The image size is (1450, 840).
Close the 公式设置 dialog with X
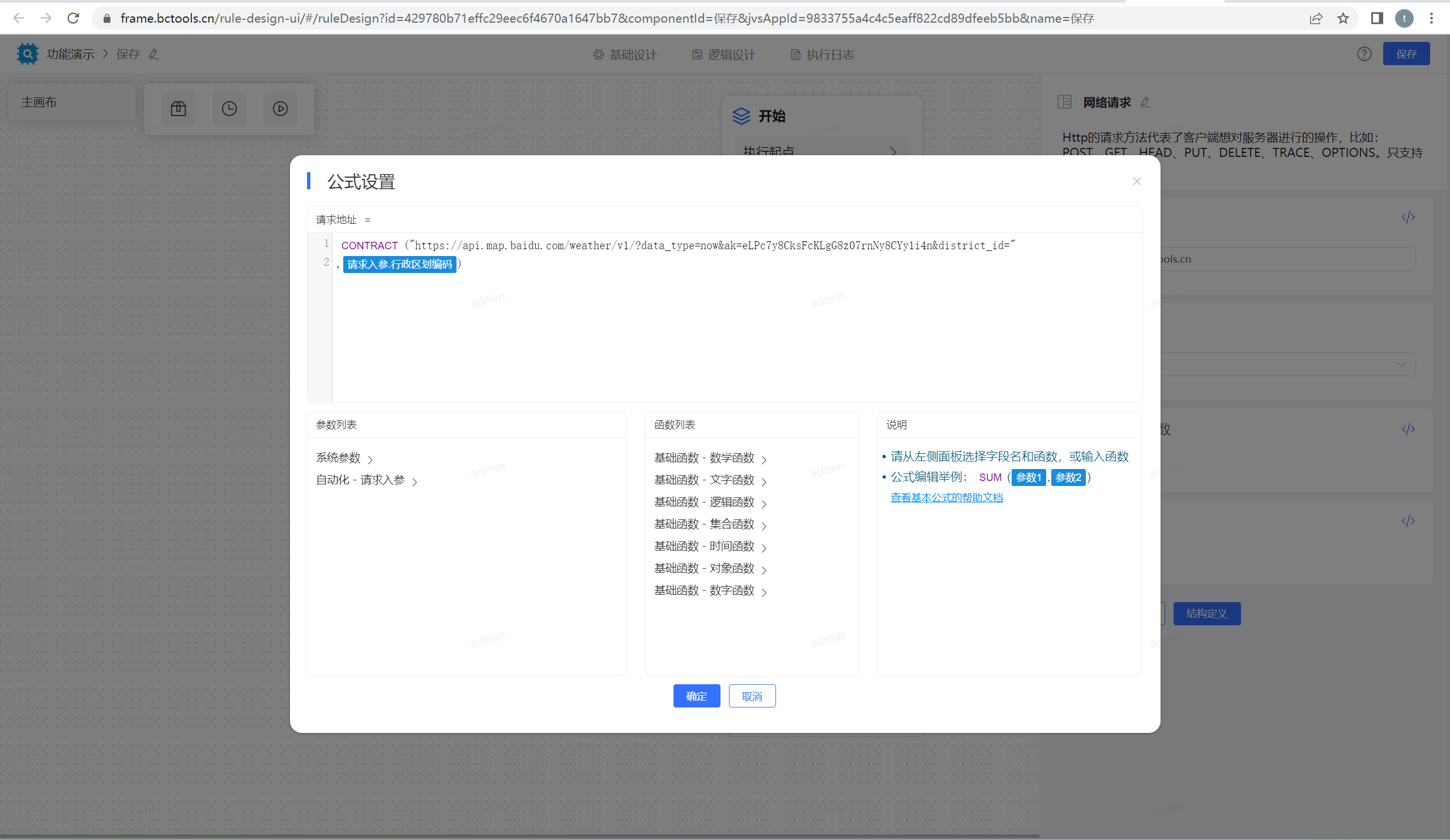point(1136,181)
